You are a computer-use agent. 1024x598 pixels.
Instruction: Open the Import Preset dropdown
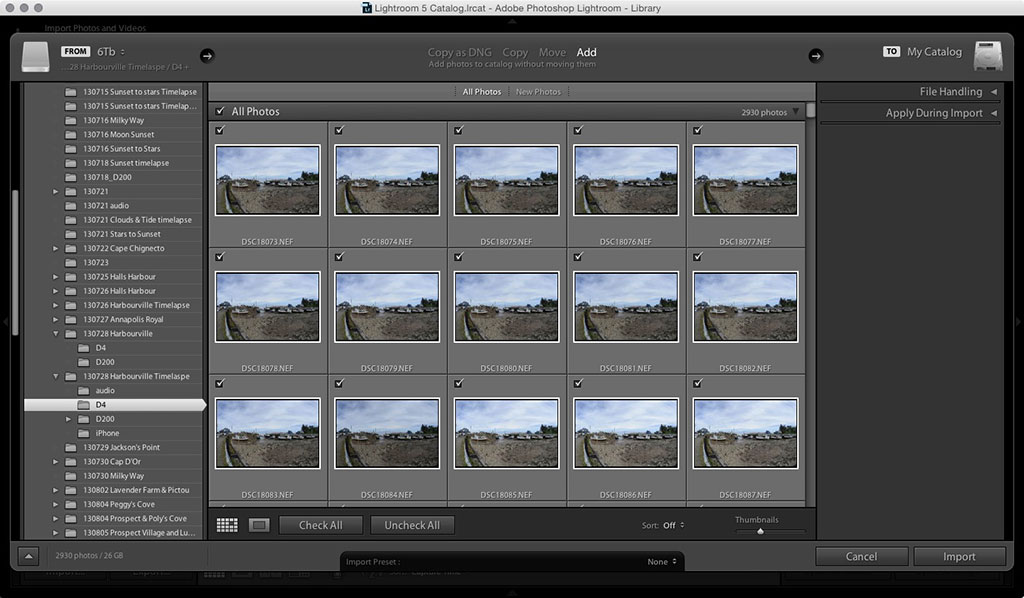pyautogui.click(x=662, y=561)
